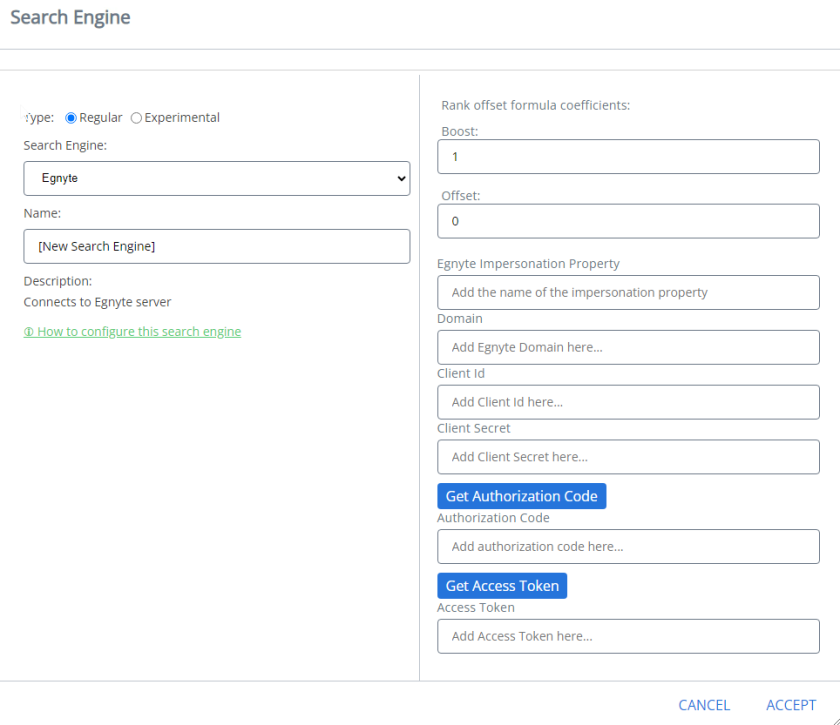Click the info icon beside configure link
Viewport: 840px width, 725px height.
click(x=29, y=332)
